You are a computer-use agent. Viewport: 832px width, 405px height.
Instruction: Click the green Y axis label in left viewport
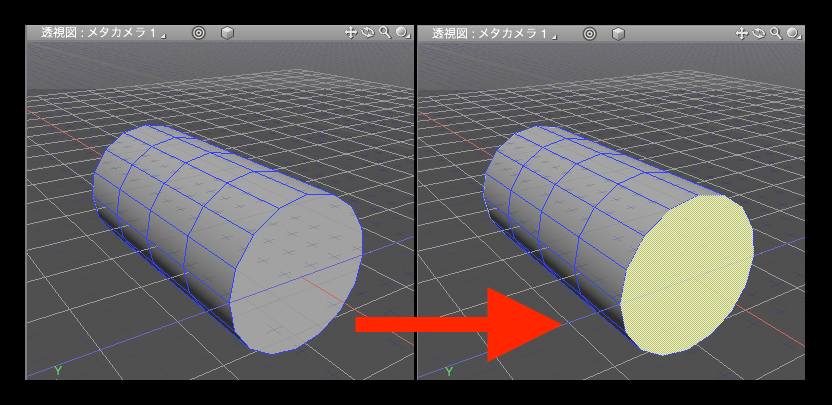tap(58, 371)
